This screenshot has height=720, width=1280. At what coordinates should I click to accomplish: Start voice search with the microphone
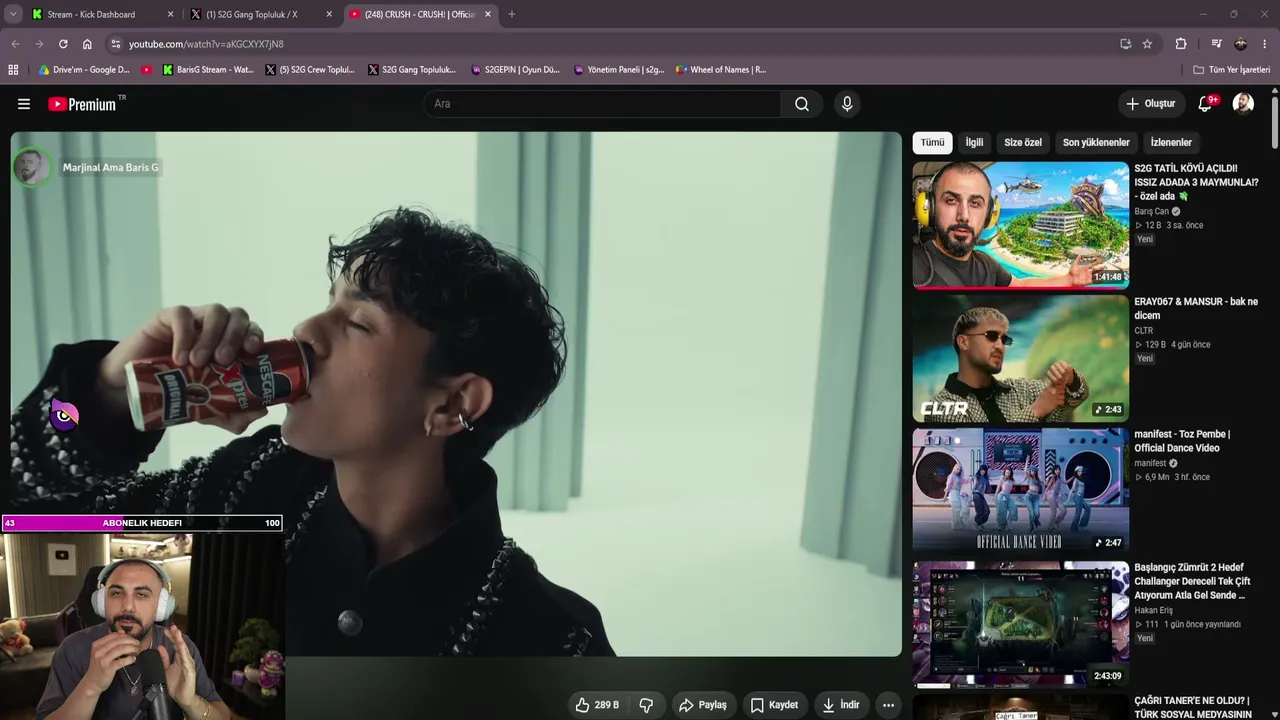coord(847,104)
